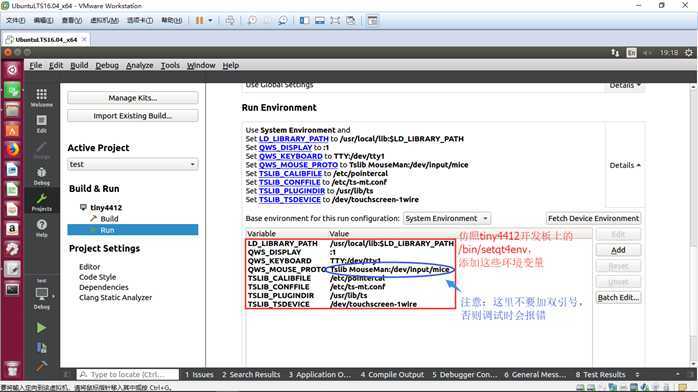This screenshot has width=698, height=392.
Task: Open Clang Static Analyzer settings
Action: (115, 297)
